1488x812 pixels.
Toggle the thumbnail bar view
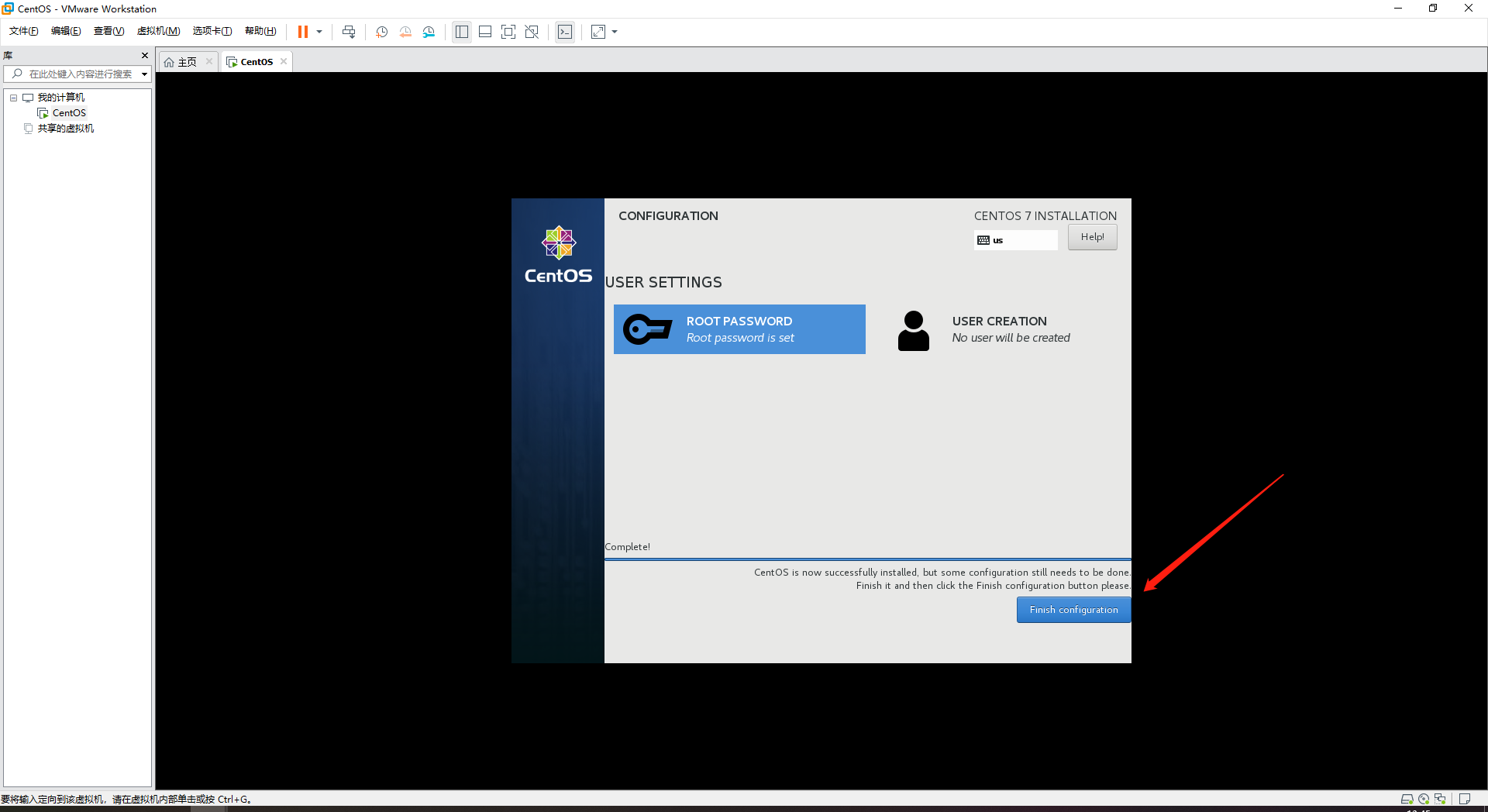coord(485,32)
